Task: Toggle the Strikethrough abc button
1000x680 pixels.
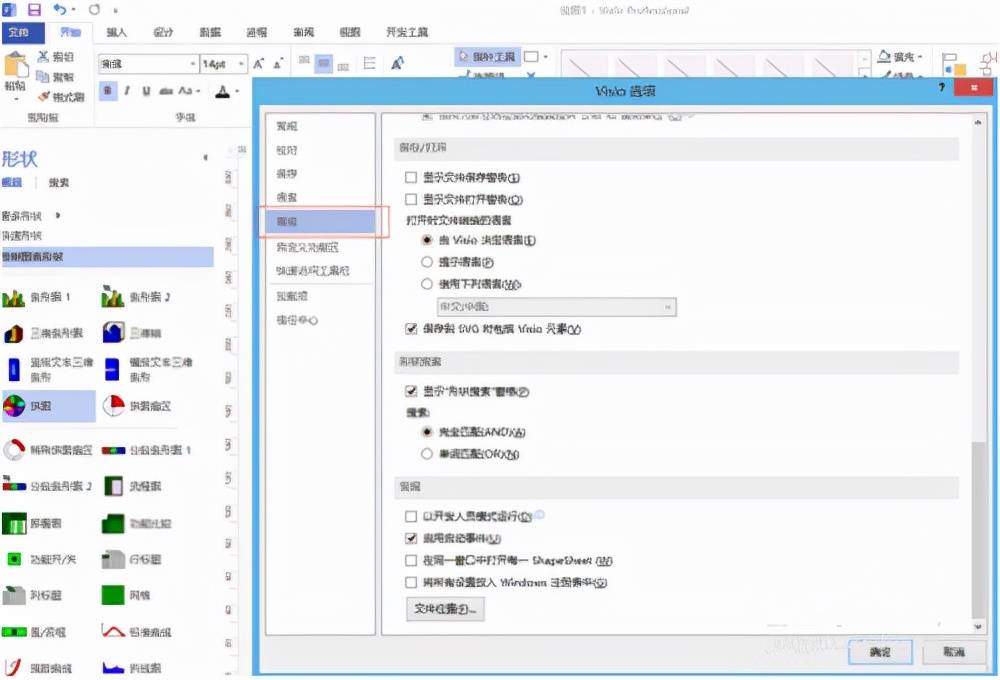Action: click(166, 91)
